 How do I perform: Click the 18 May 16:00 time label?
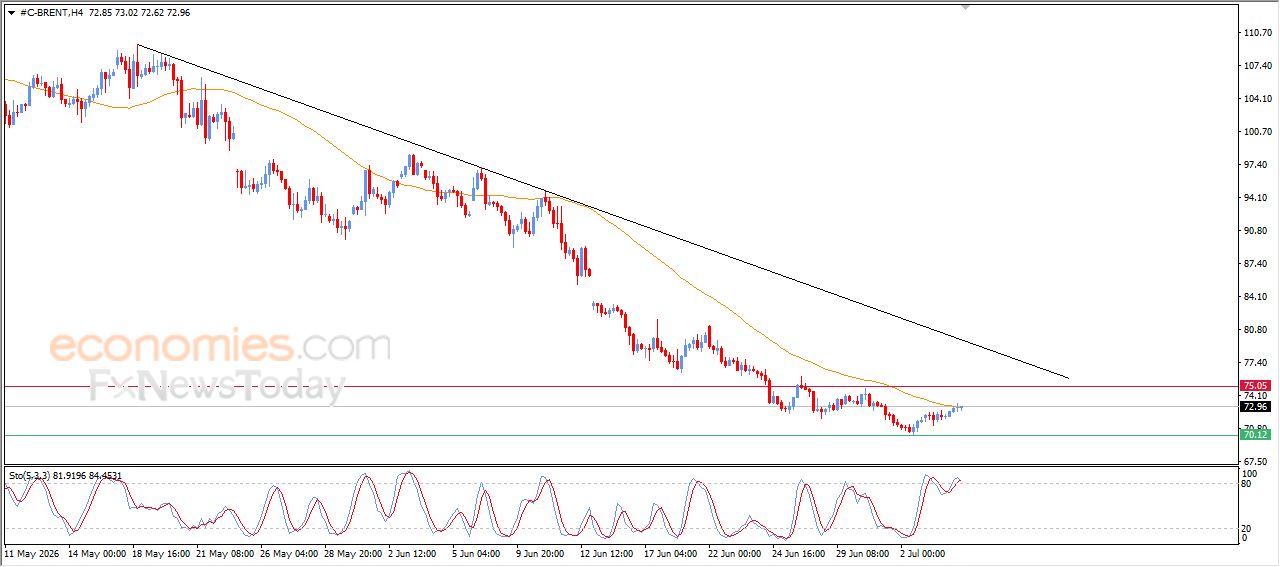click(159, 552)
